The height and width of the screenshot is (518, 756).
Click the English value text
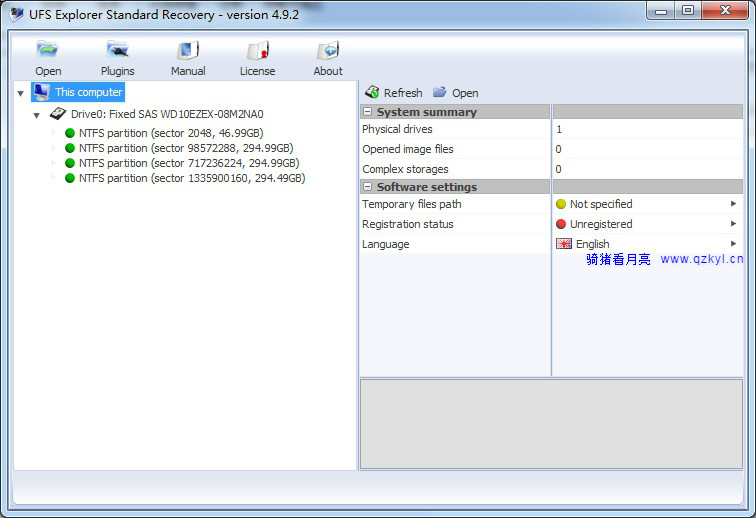593,244
